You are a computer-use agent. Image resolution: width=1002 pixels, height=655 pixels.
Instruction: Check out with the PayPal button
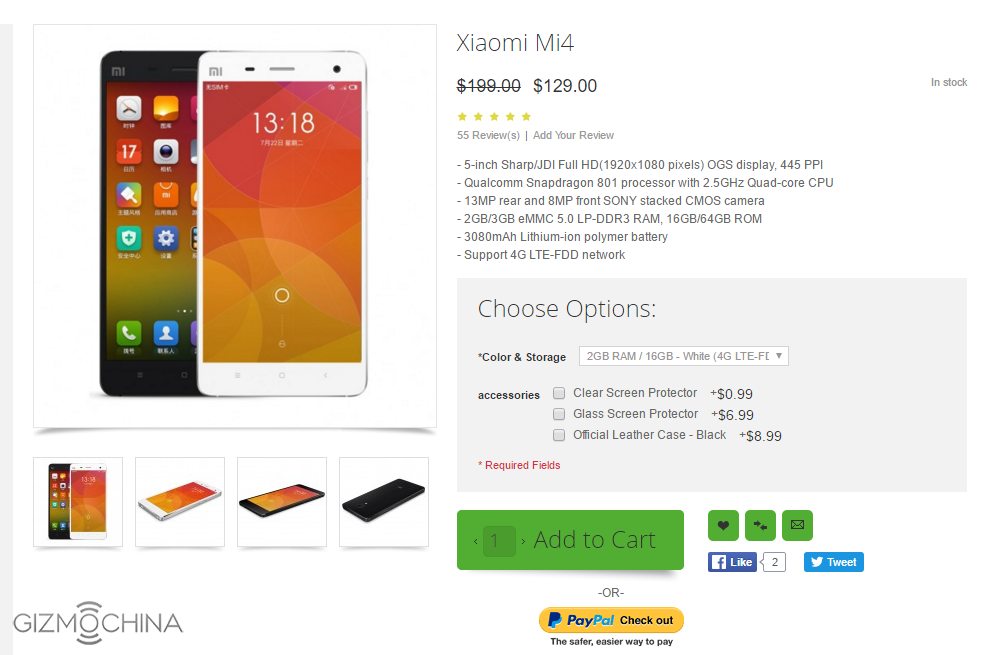611,620
